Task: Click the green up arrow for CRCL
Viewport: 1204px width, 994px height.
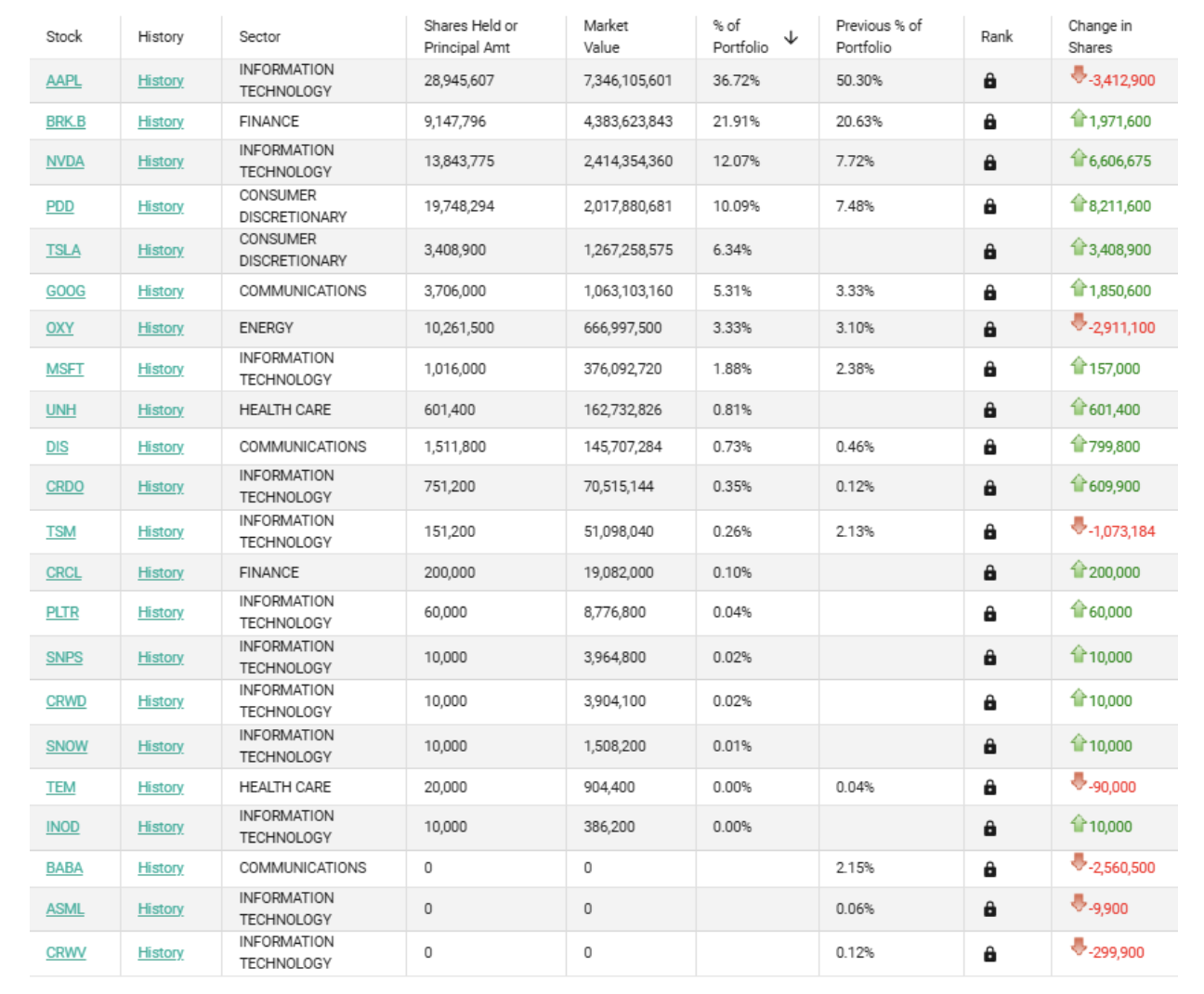Action: [x=1079, y=569]
